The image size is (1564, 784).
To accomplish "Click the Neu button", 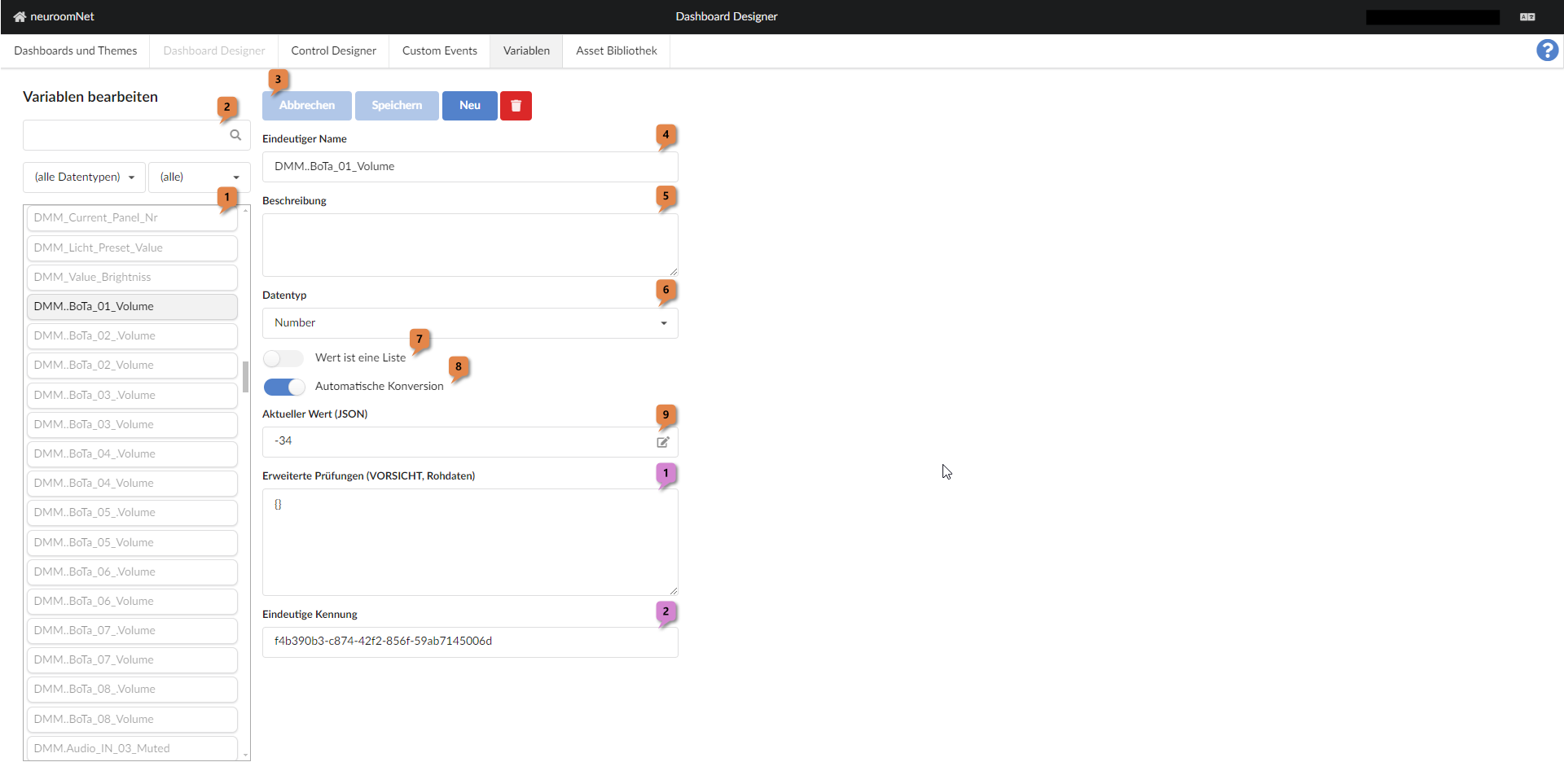I will pyautogui.click(x=469, y=105).
